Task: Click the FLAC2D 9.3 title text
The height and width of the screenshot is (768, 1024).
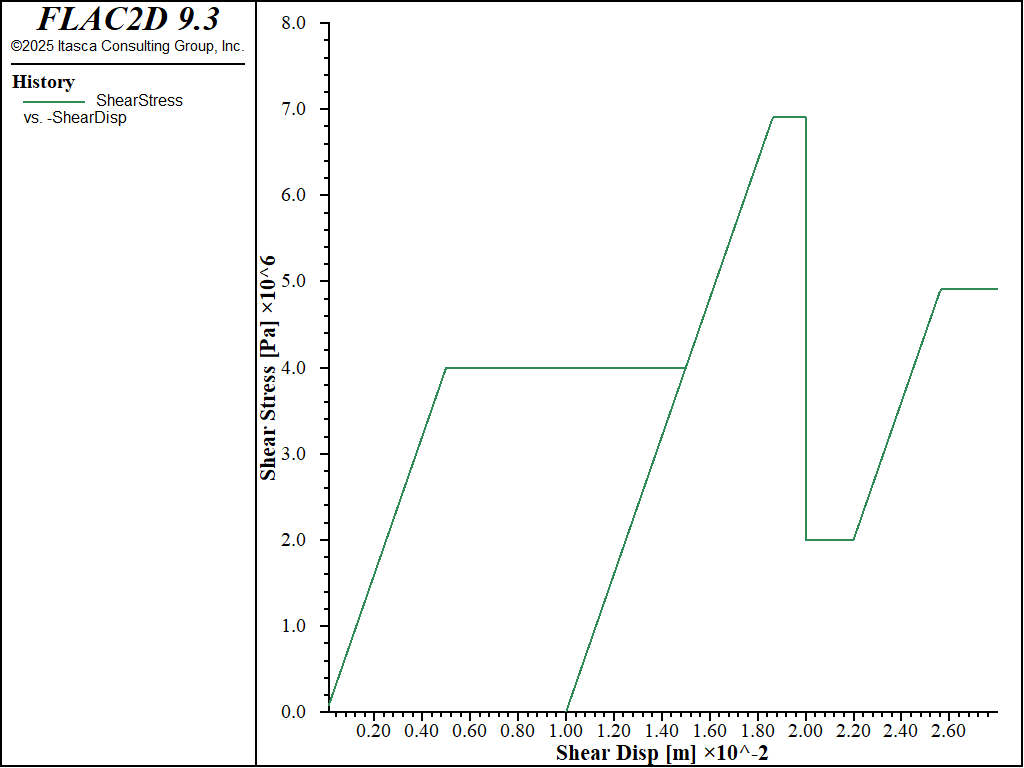Action: tap(127, 19)
